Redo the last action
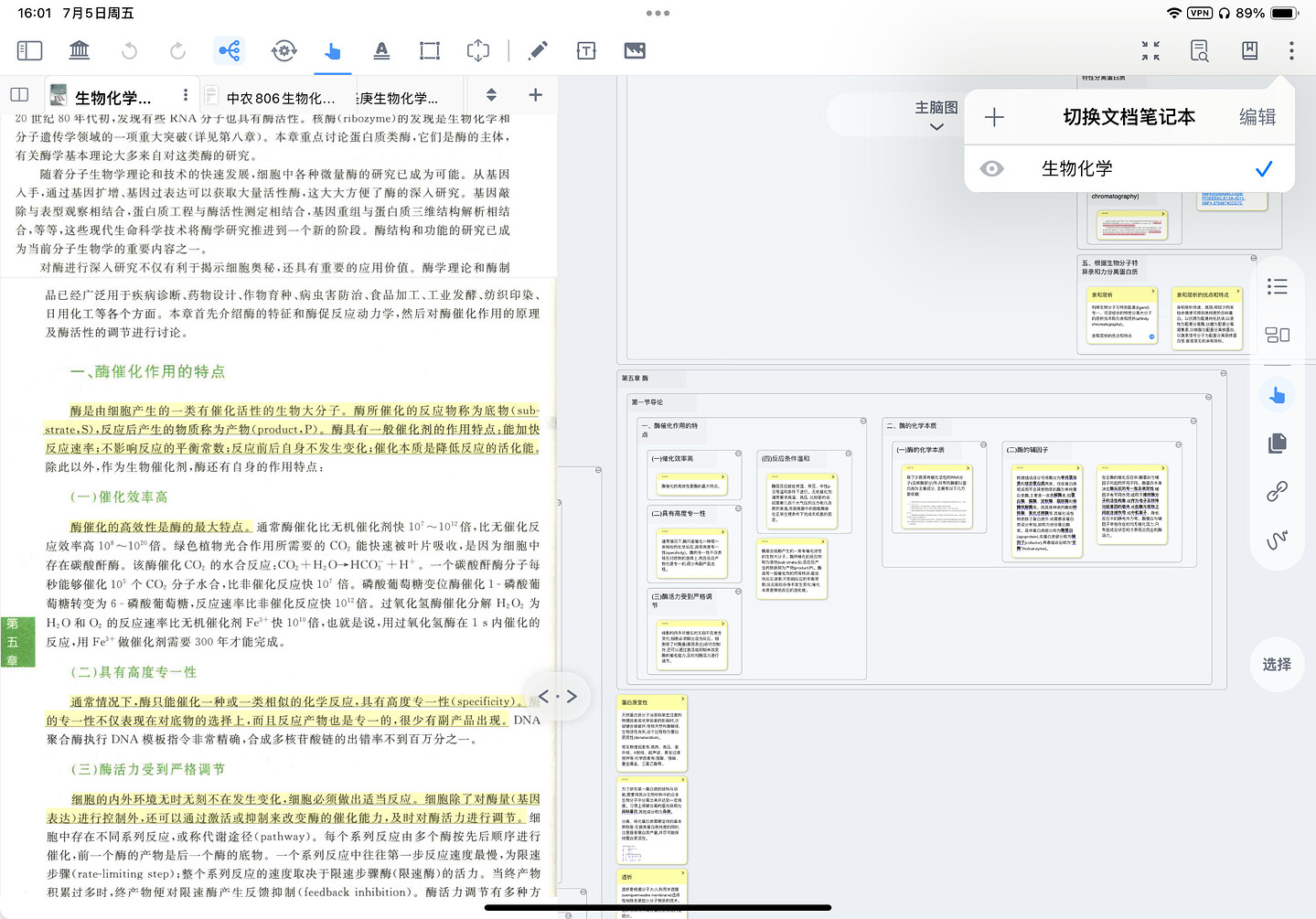Screen dimensions: 1316x919 (178, 50)
